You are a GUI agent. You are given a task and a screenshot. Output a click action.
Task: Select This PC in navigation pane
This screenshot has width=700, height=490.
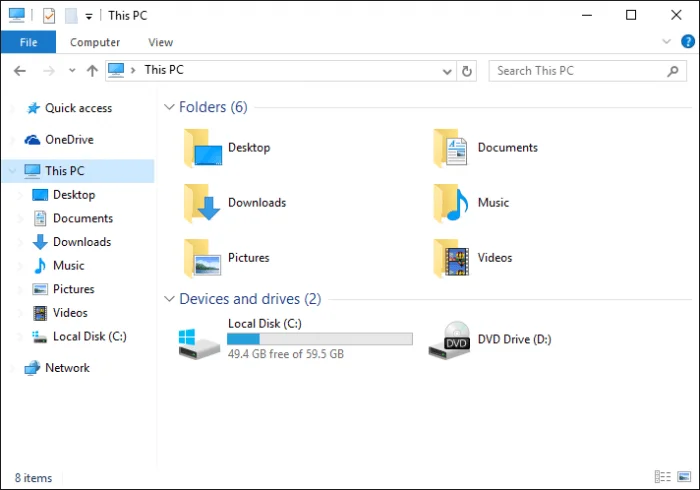[x=79, y=171]
